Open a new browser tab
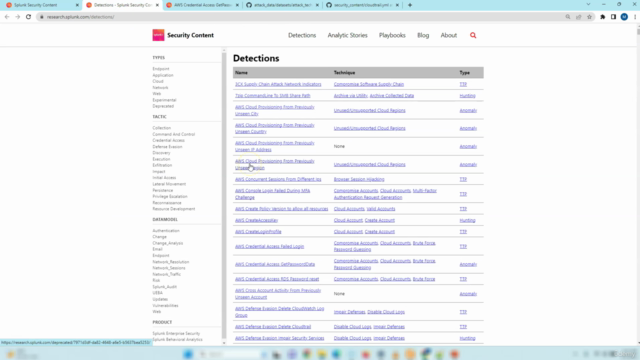Screen dimensions: 640x360 coord(410,5)
